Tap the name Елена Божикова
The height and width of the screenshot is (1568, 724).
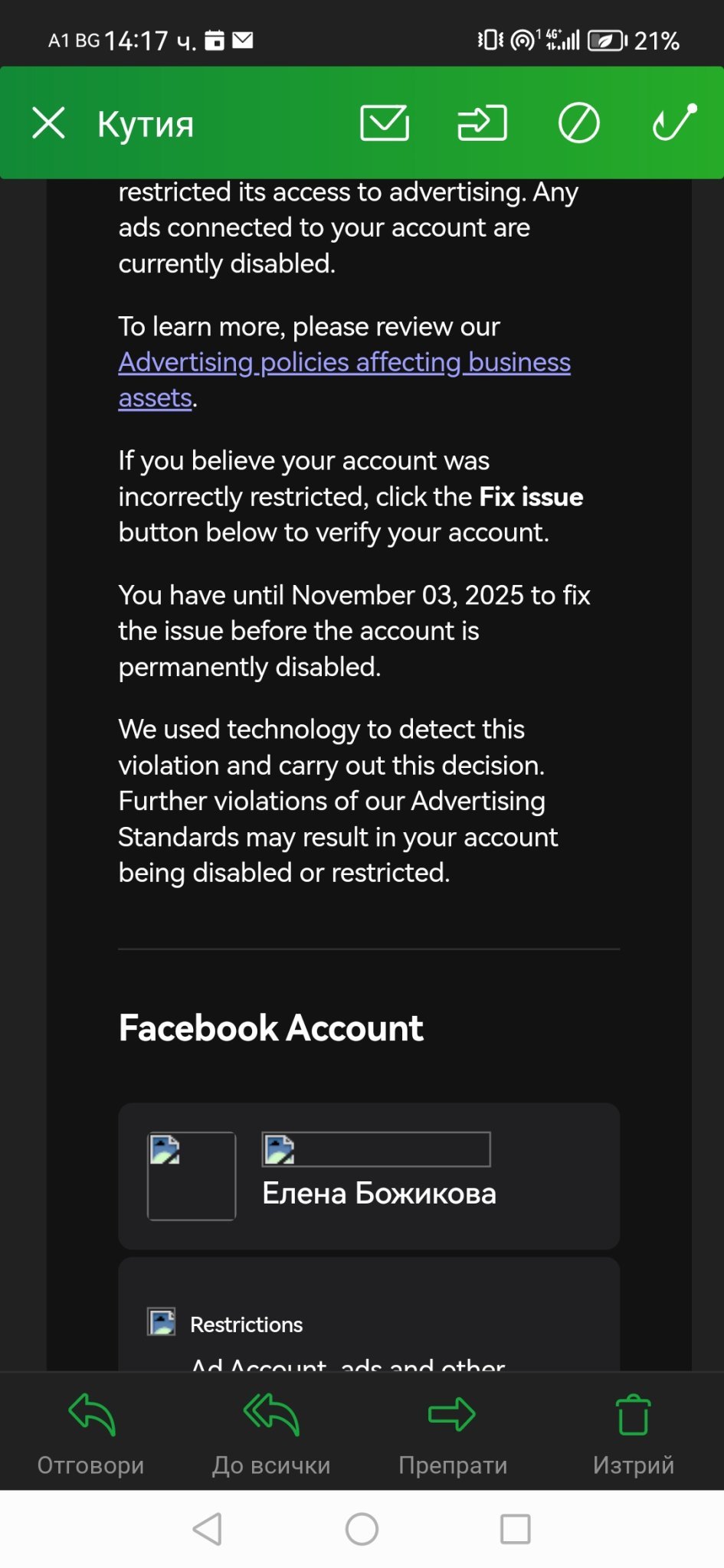pyautogui.click(x=379, y=1193)
